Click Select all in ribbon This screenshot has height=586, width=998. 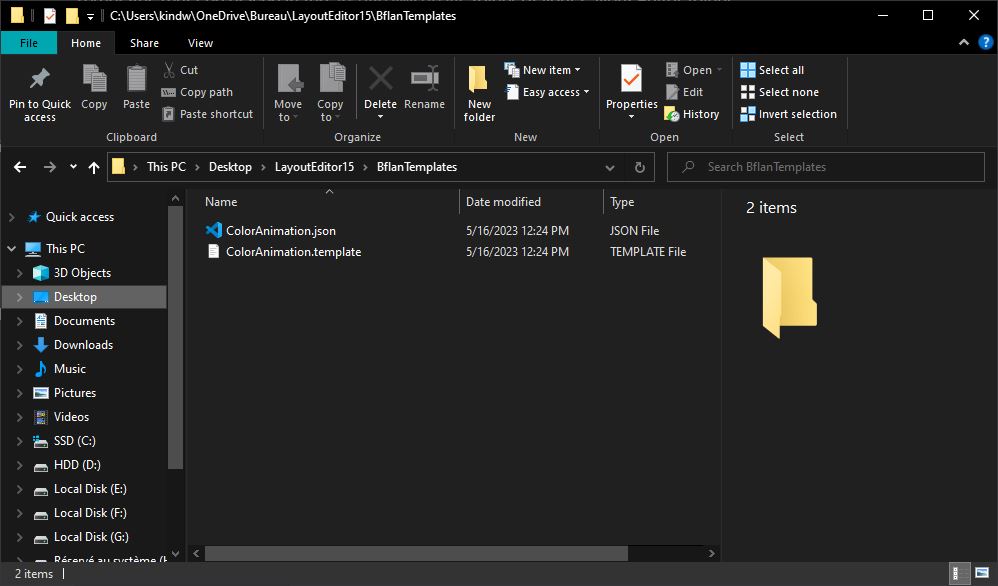(x=772, y=70)
